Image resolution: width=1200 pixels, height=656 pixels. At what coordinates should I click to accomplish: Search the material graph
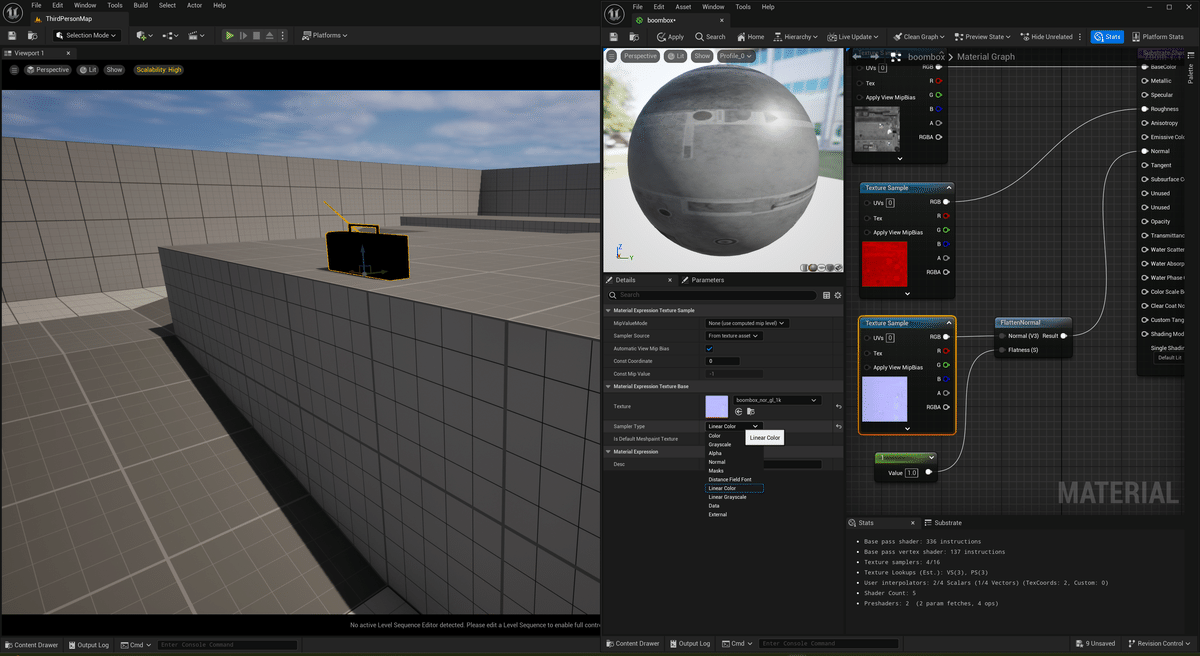[x=710, y=37]
